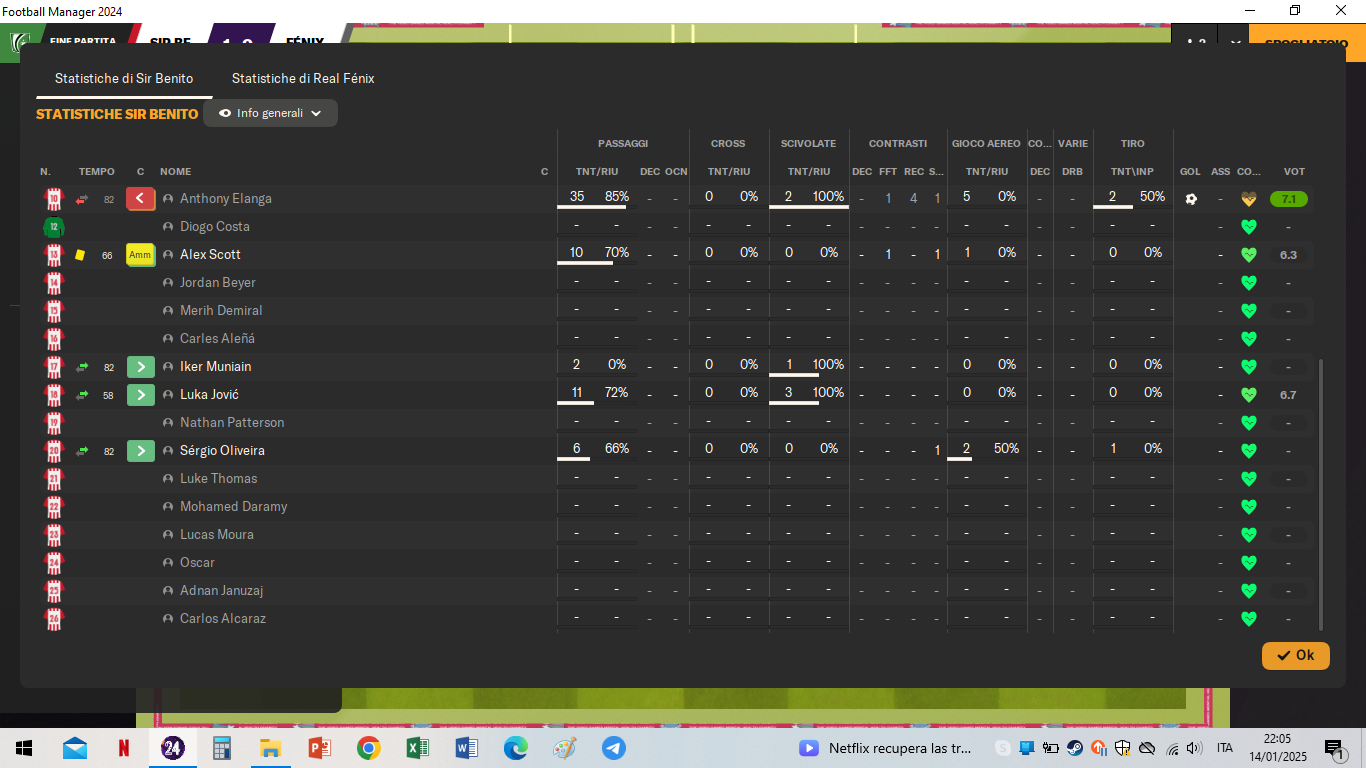Select the Statistiche di Sir Benito tab

coord(124,78)
